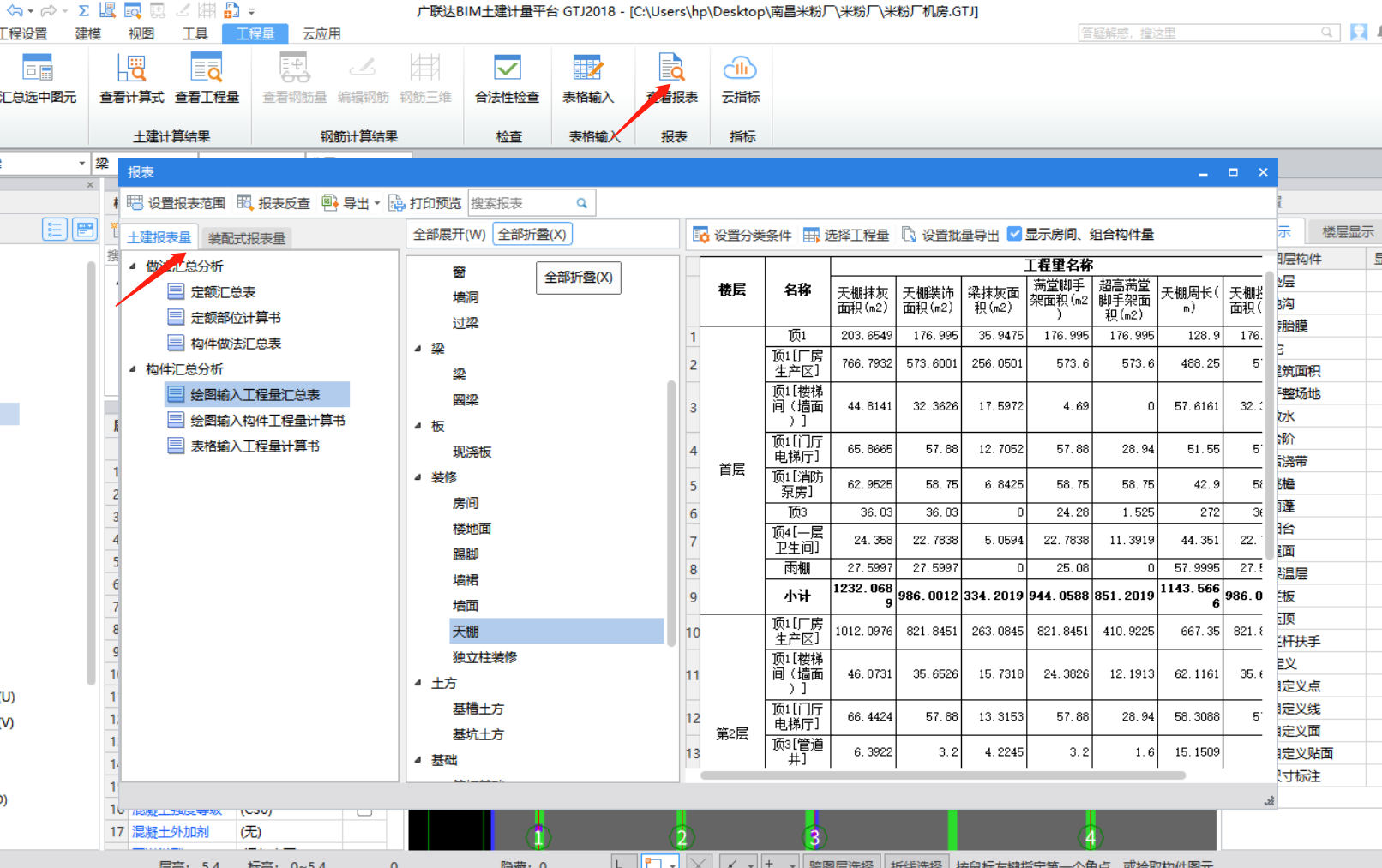Screen dimensions: 1382x868
Task: Collapse the 梁 category expander
Action: 418,349
